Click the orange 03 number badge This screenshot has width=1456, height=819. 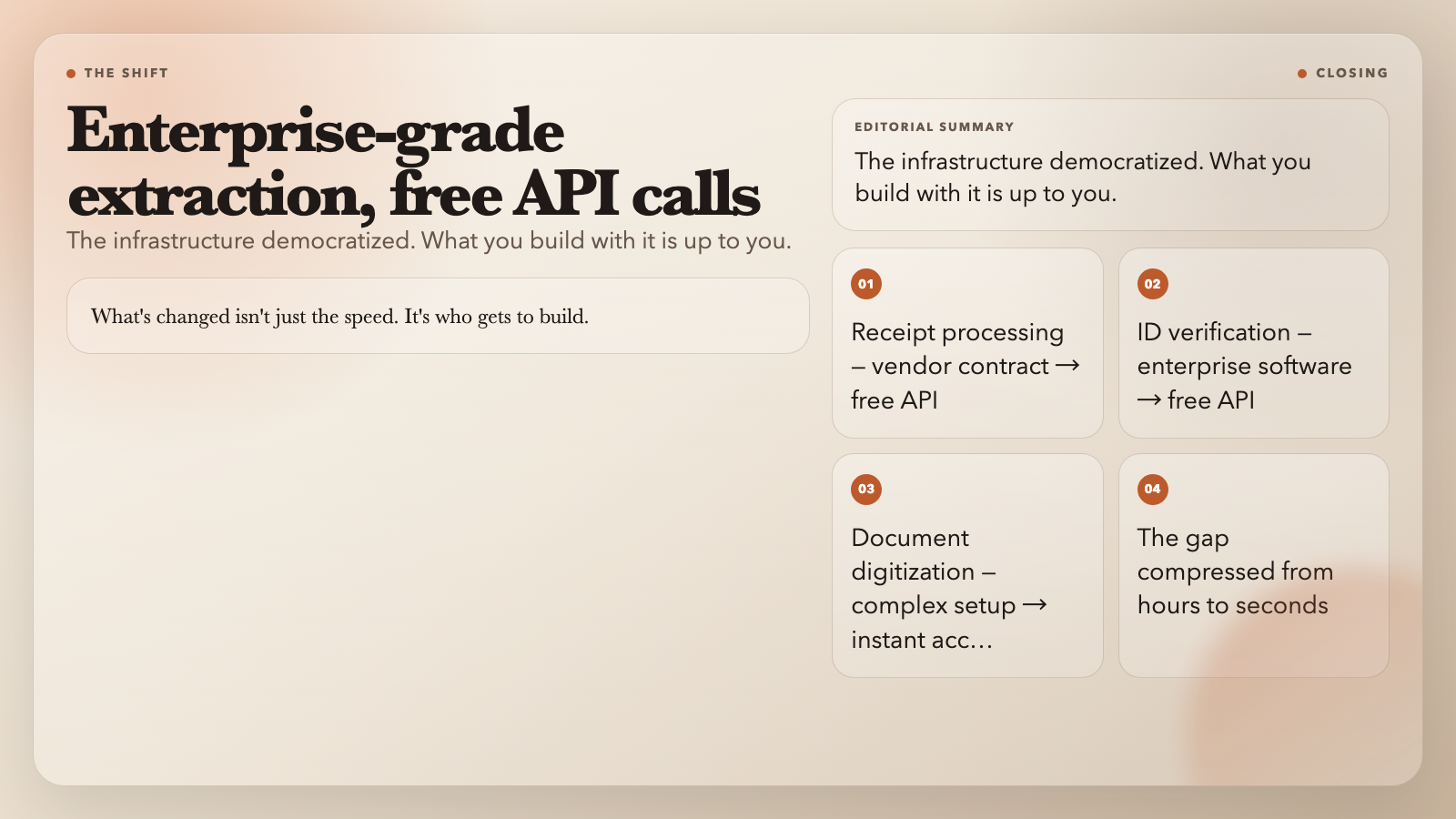(866, 490)
